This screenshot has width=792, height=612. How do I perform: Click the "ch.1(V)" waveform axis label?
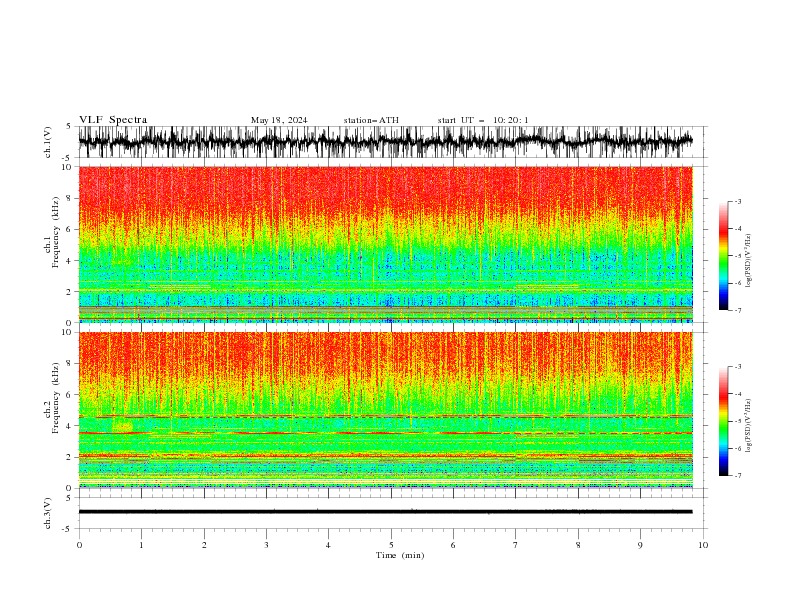pos(48,142)
